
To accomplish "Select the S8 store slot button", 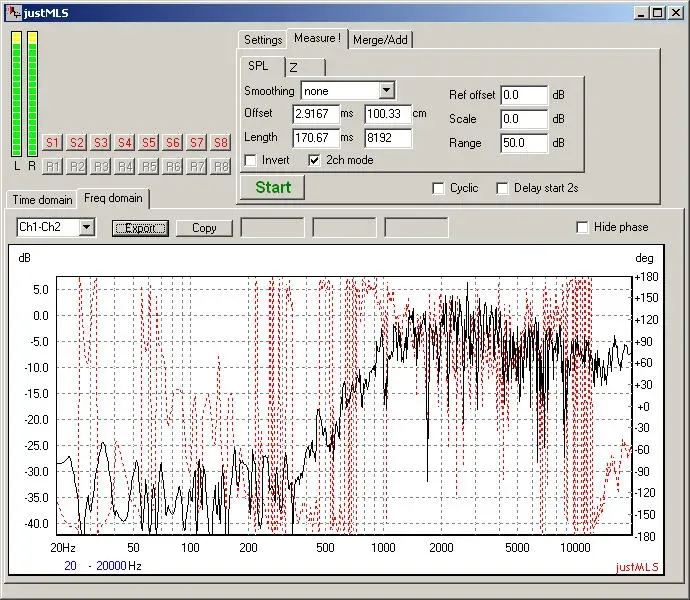I will (x=220, y=142).
